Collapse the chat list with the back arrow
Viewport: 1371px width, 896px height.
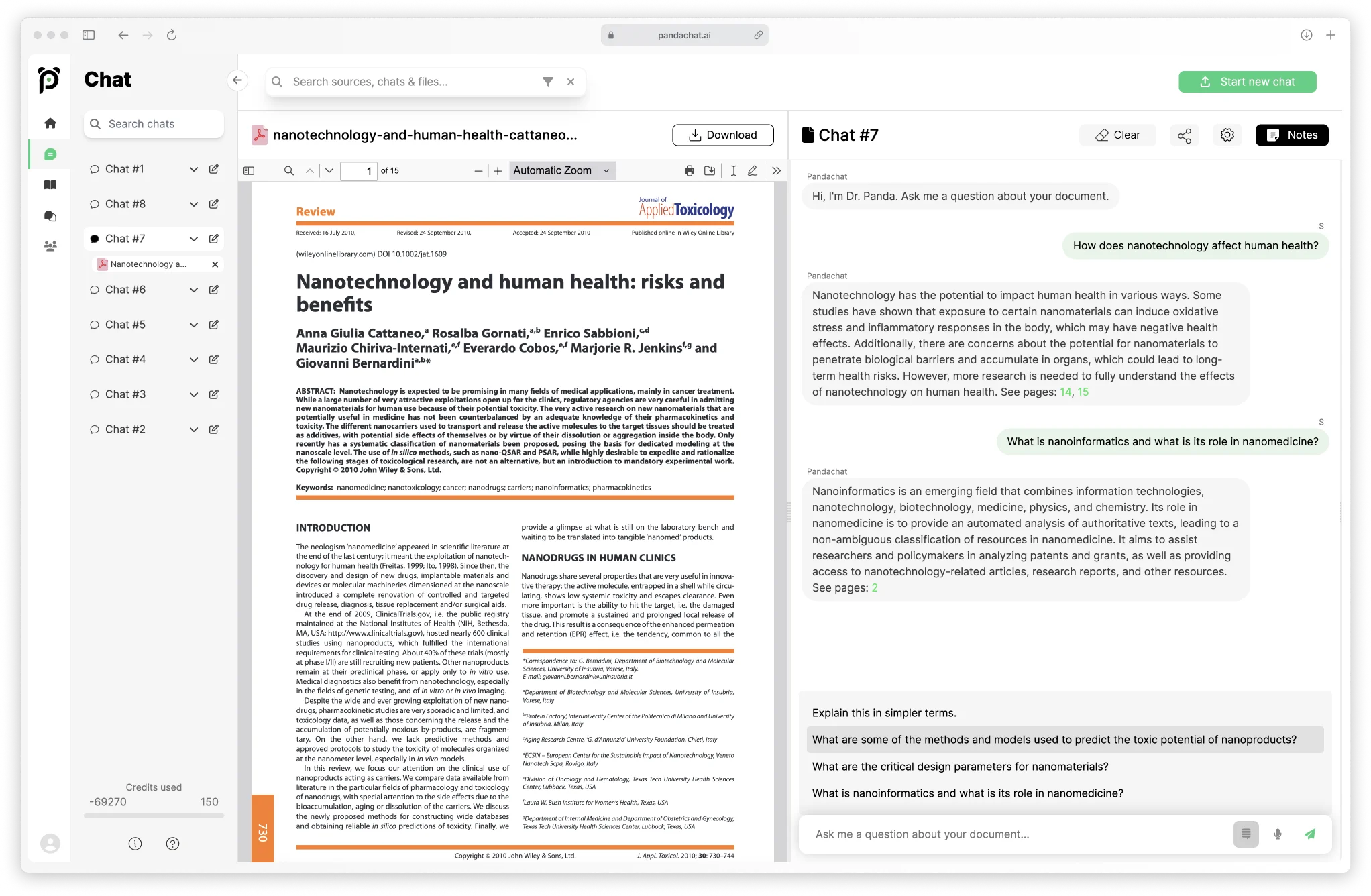tap(237, 80)
